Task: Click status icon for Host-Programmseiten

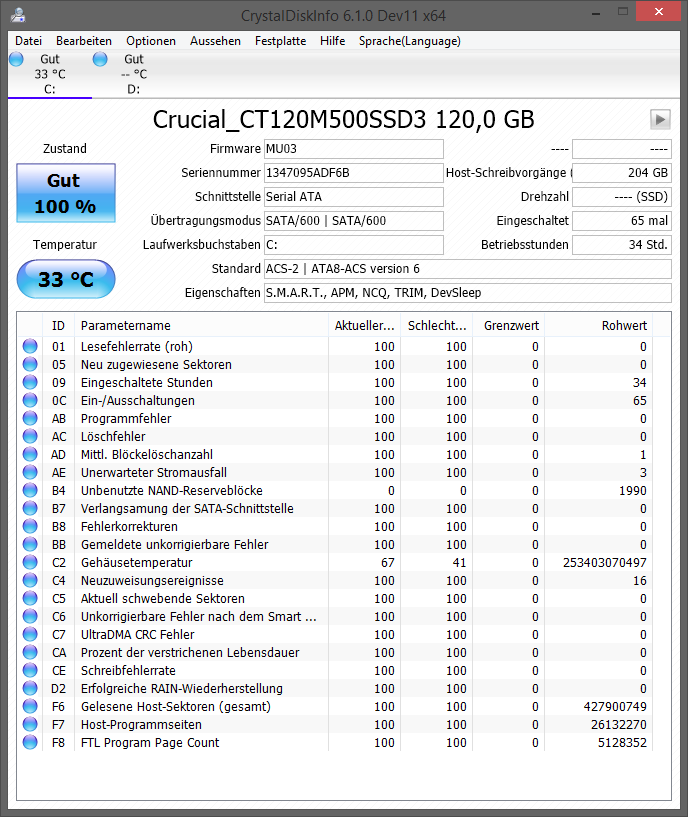Action: [30, 724]
